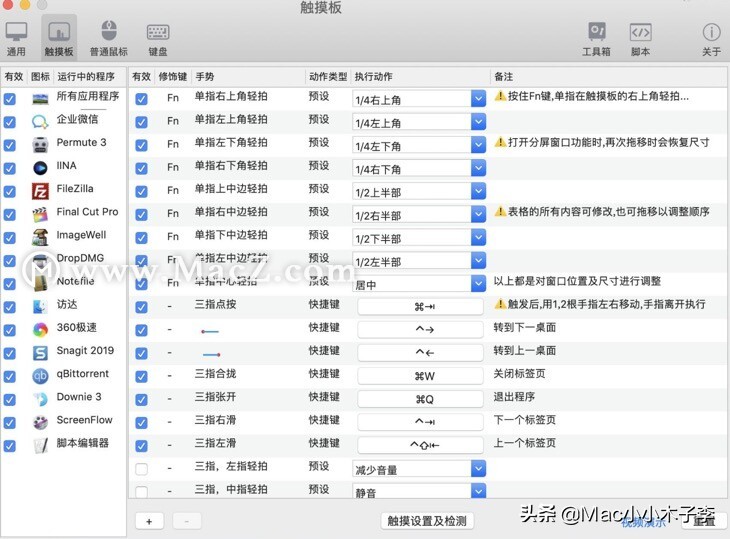The height and width of the screenshot is (539, 730).
Task: Select the 三指张开 gesture cell
Action: point(215,397)
